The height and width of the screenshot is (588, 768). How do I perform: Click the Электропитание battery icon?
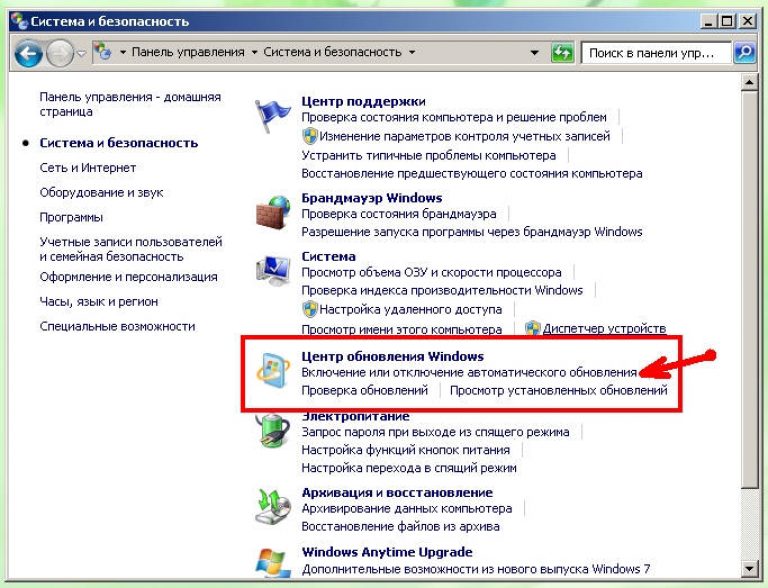[x=272, y=432]
